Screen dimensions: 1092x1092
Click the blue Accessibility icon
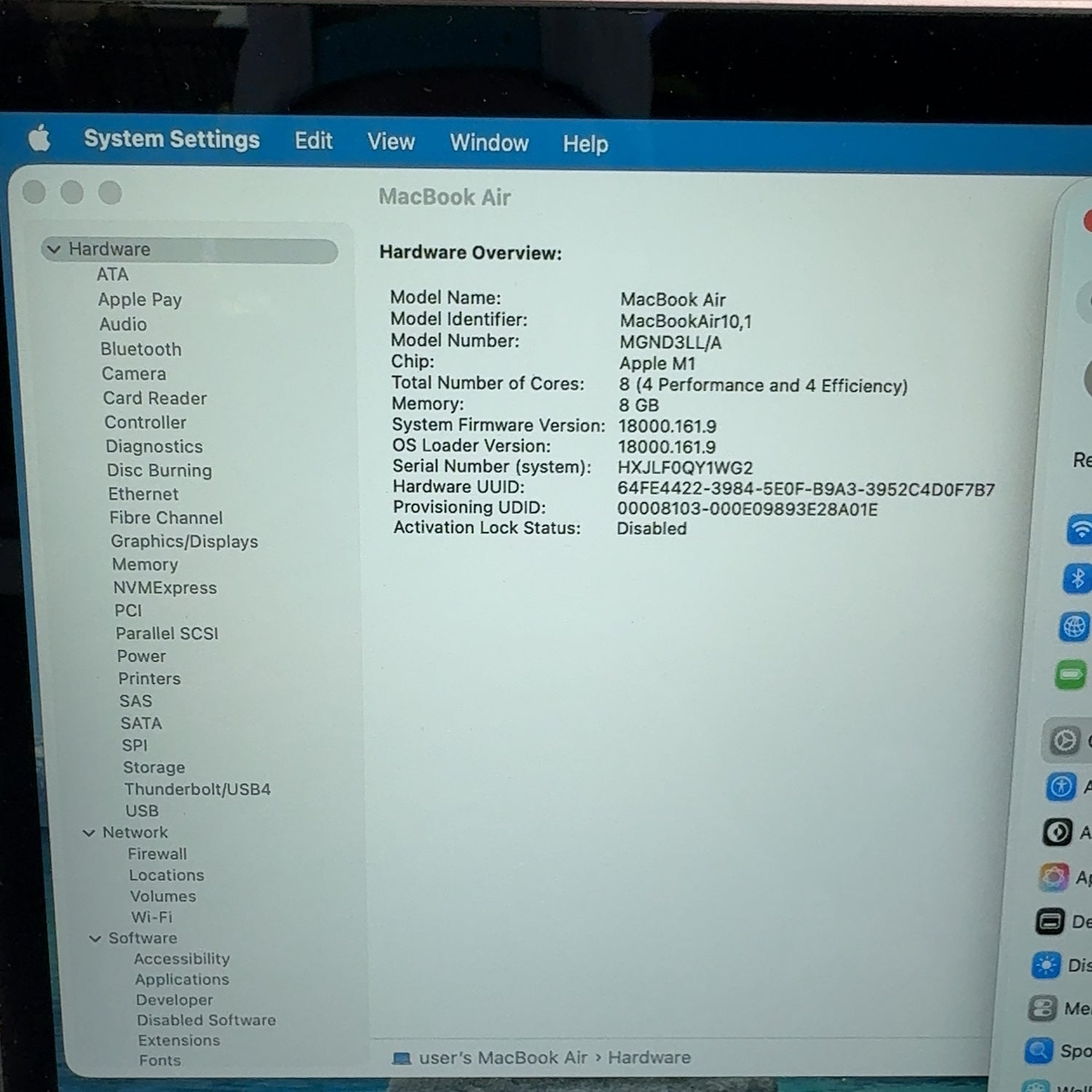(x=1061, y=786)
